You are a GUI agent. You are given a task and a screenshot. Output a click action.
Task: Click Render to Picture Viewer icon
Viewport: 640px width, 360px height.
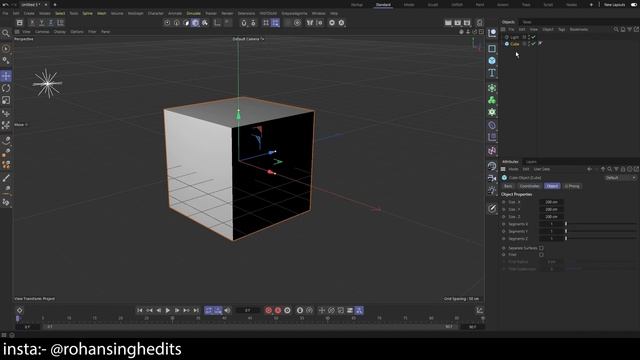click(458, 23)
